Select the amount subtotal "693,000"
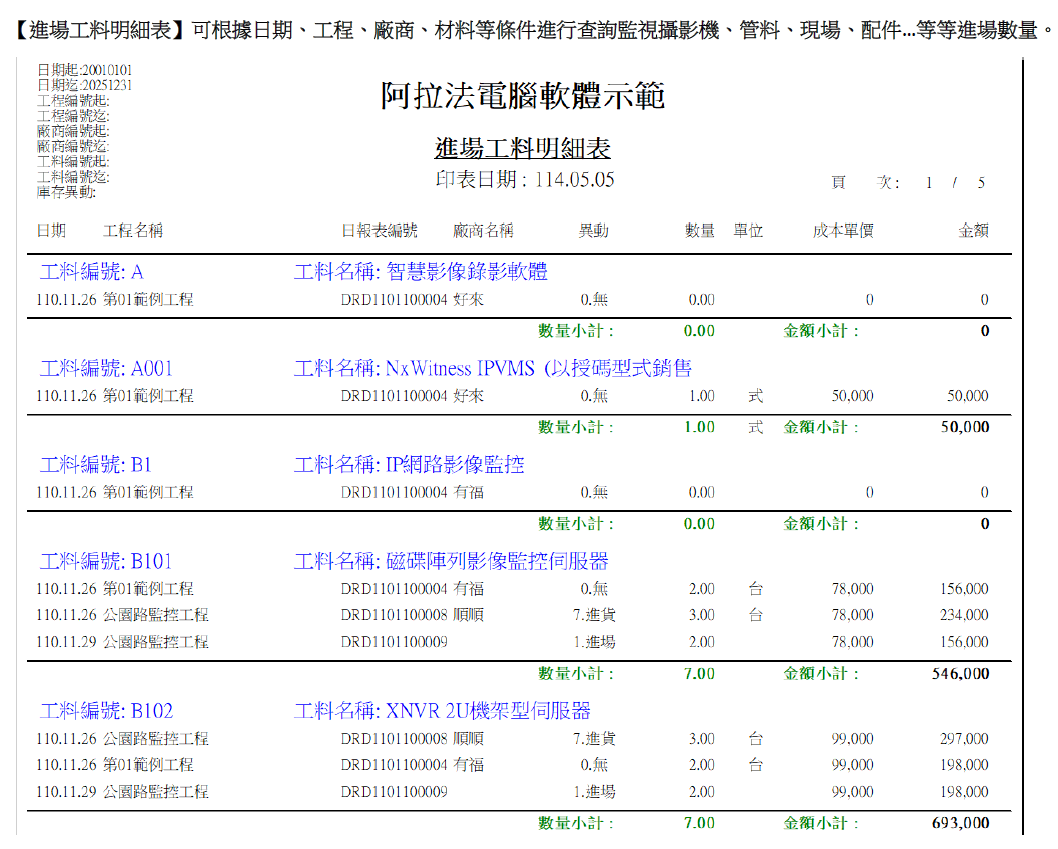 pyautogui.click(x=961, y=823)
